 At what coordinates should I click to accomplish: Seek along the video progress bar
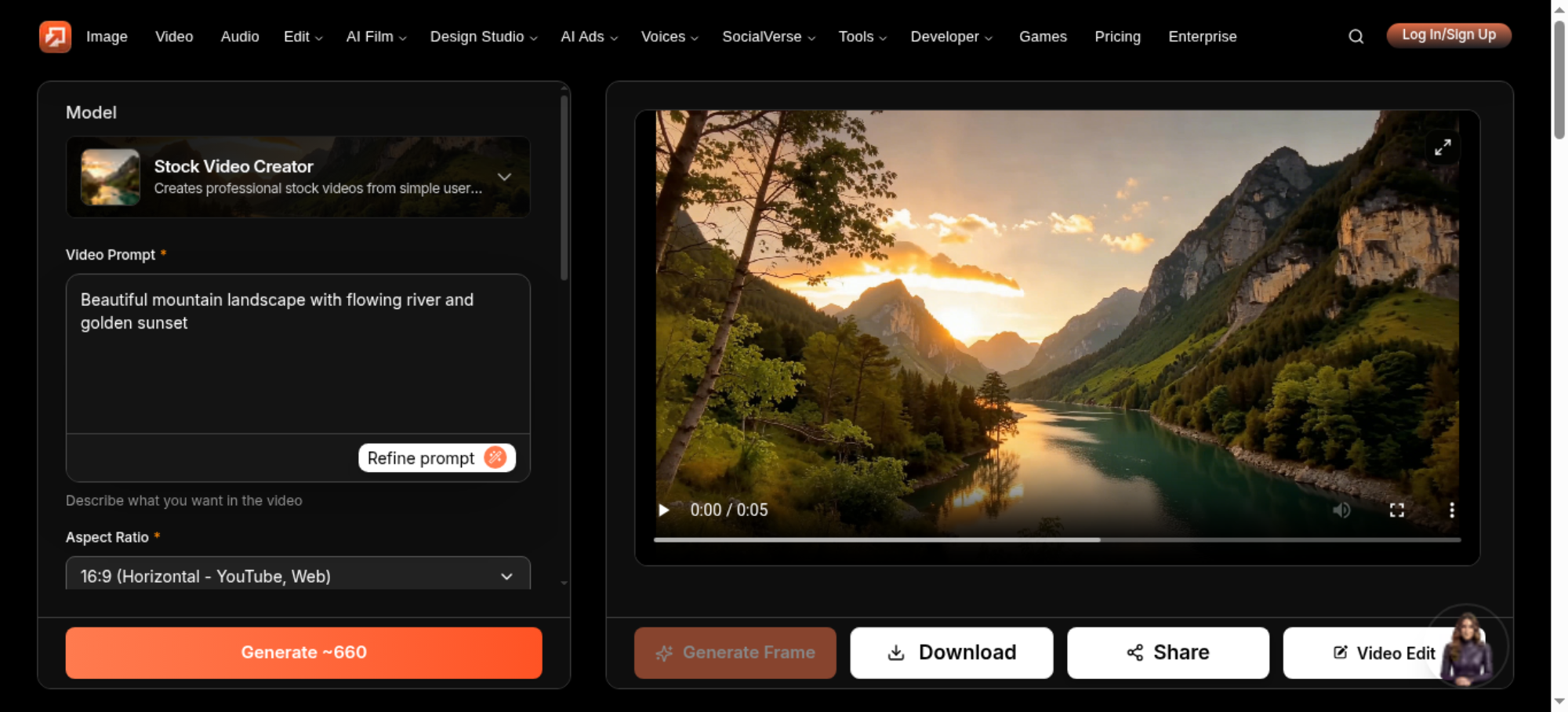1058,539
